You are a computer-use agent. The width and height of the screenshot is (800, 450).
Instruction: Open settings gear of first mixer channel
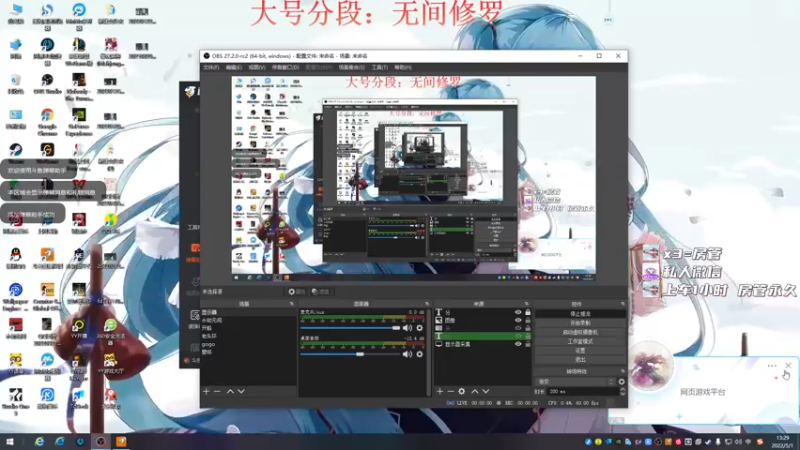(x=419, y=328)
